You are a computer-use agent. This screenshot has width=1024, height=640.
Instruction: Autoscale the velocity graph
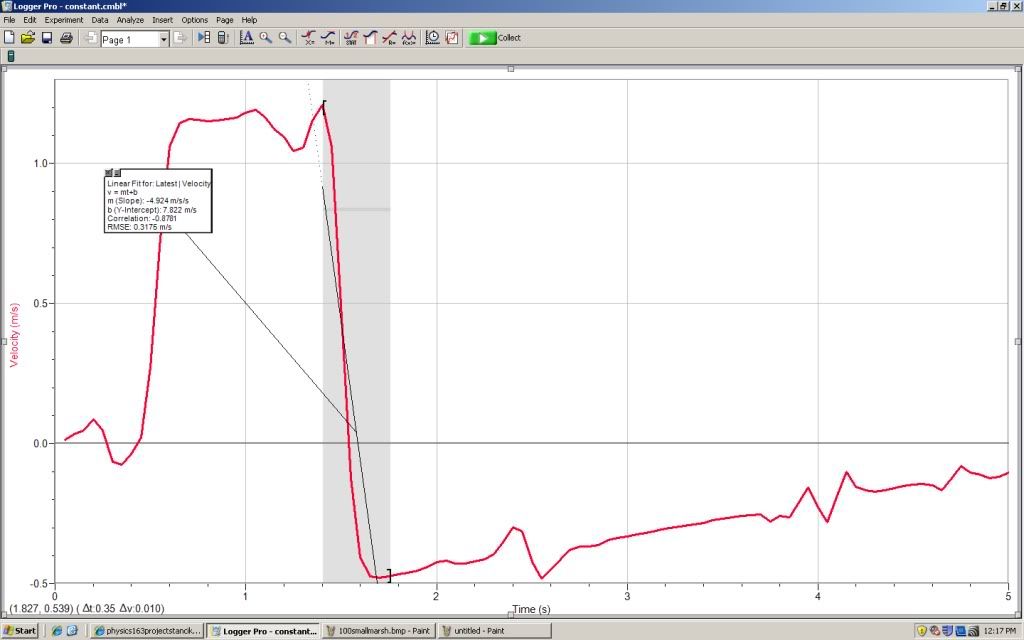coord(246,37)
